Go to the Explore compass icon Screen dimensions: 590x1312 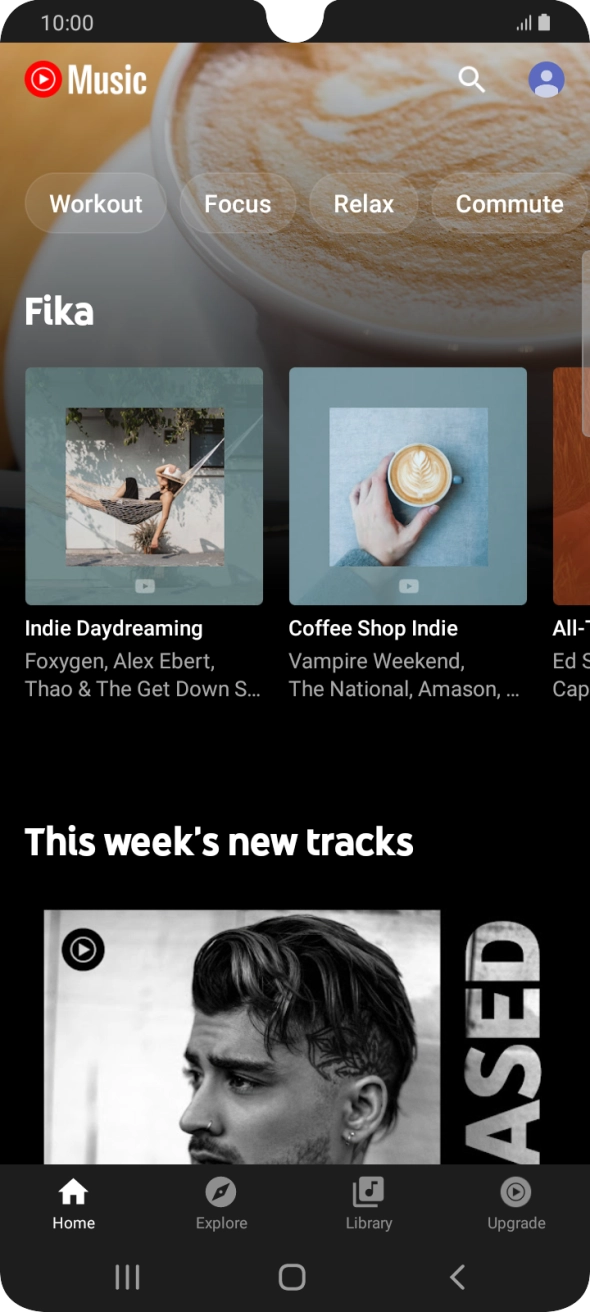[x=221, y=1191]
